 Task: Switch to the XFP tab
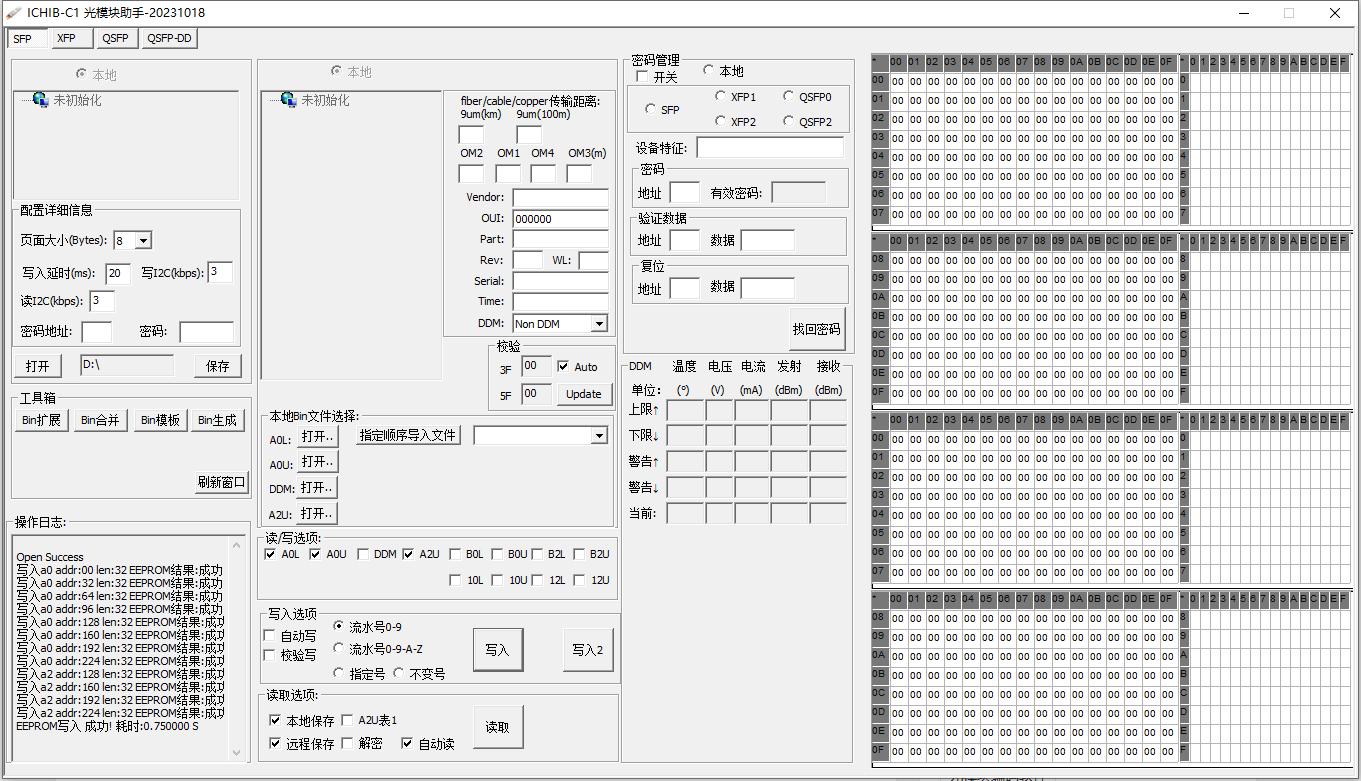[70, 38]
